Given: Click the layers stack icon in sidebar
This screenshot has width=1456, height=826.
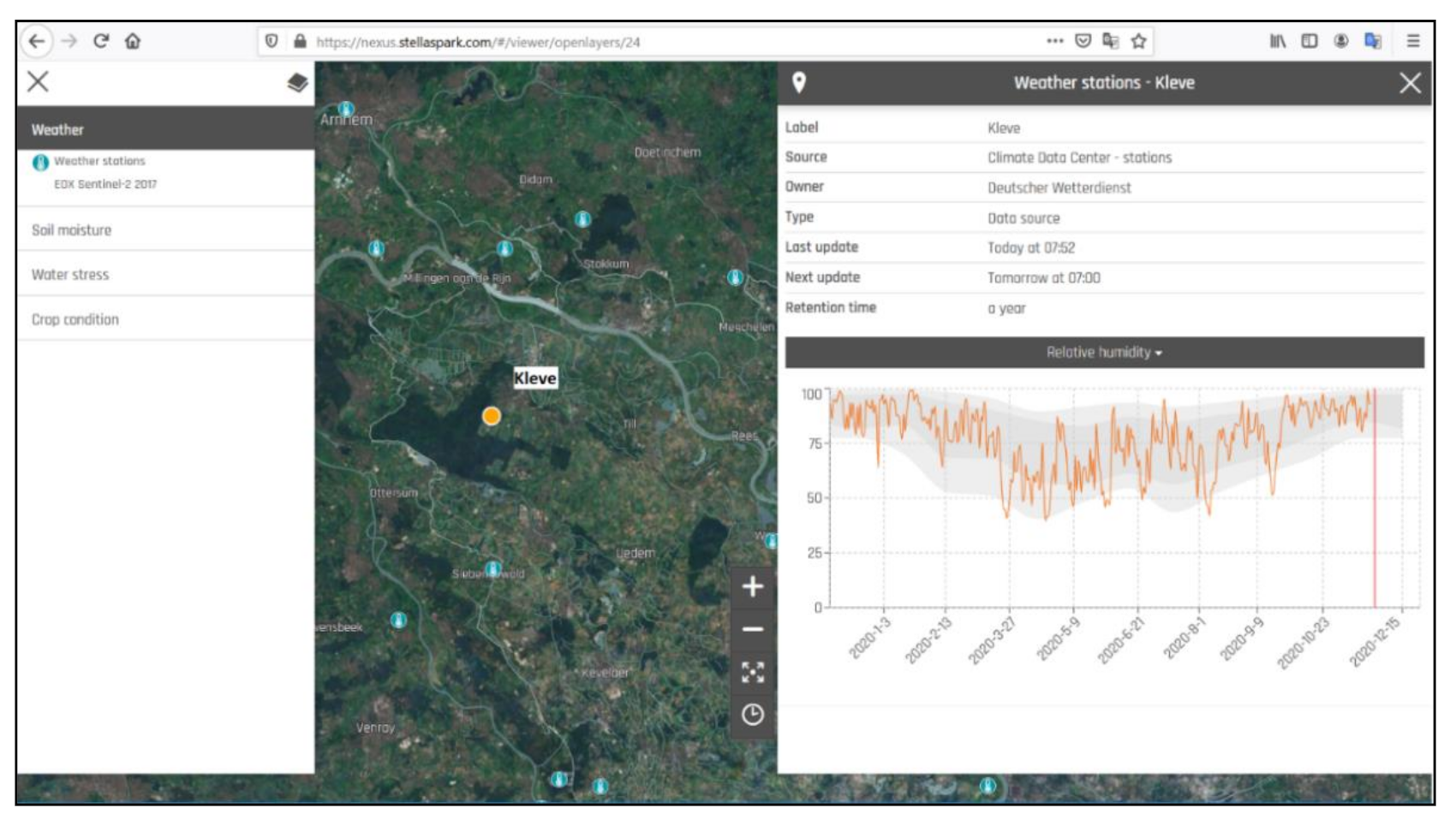Looking at the screenshot, I should [x=297, y=82].
